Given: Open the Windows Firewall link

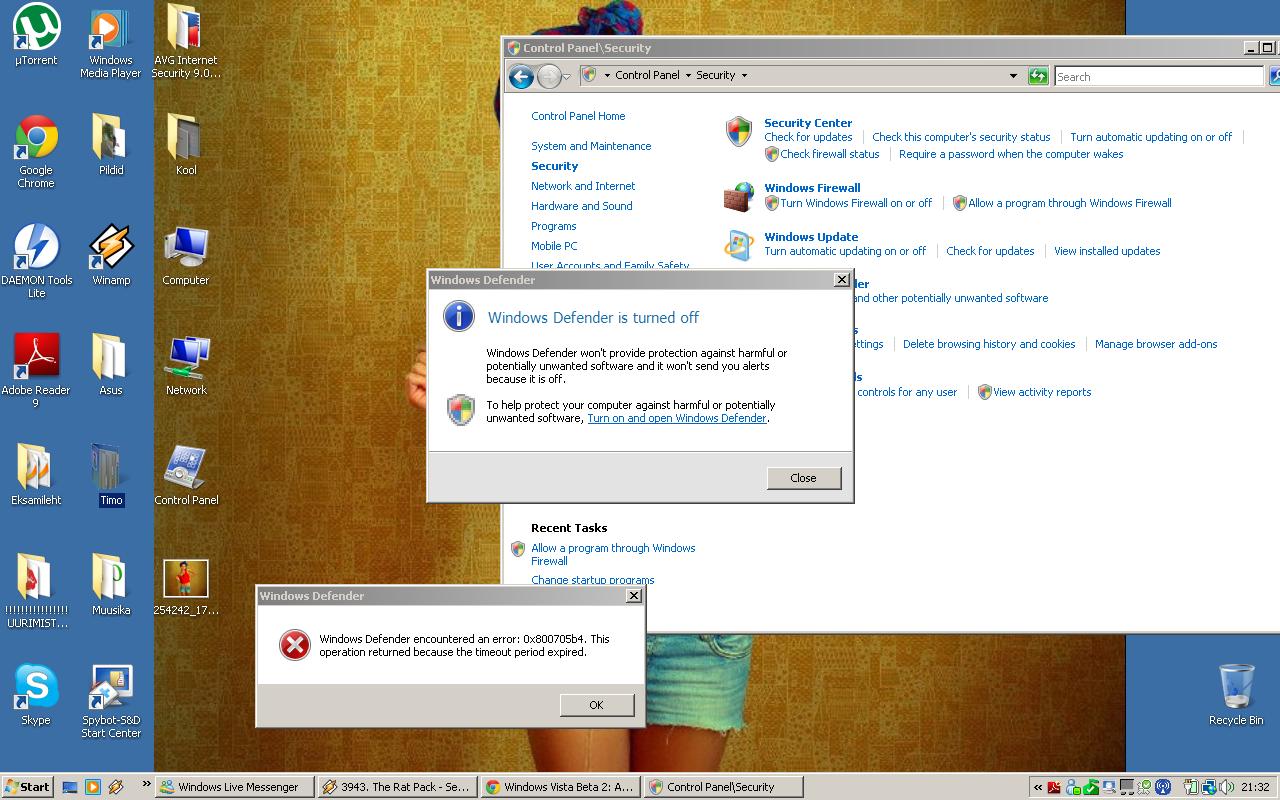Looking at the screenshot, I should click(x=812, y=187).
